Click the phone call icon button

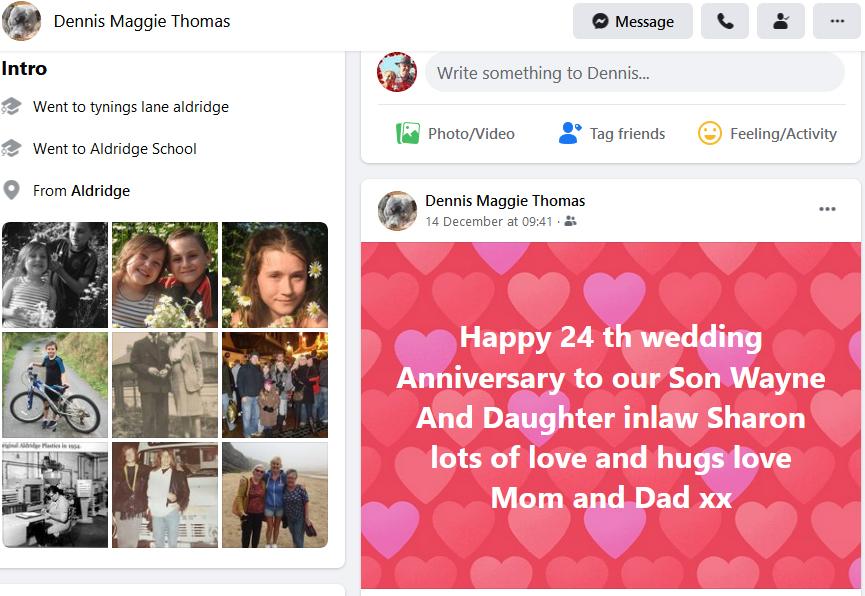[x=725, y=21]
